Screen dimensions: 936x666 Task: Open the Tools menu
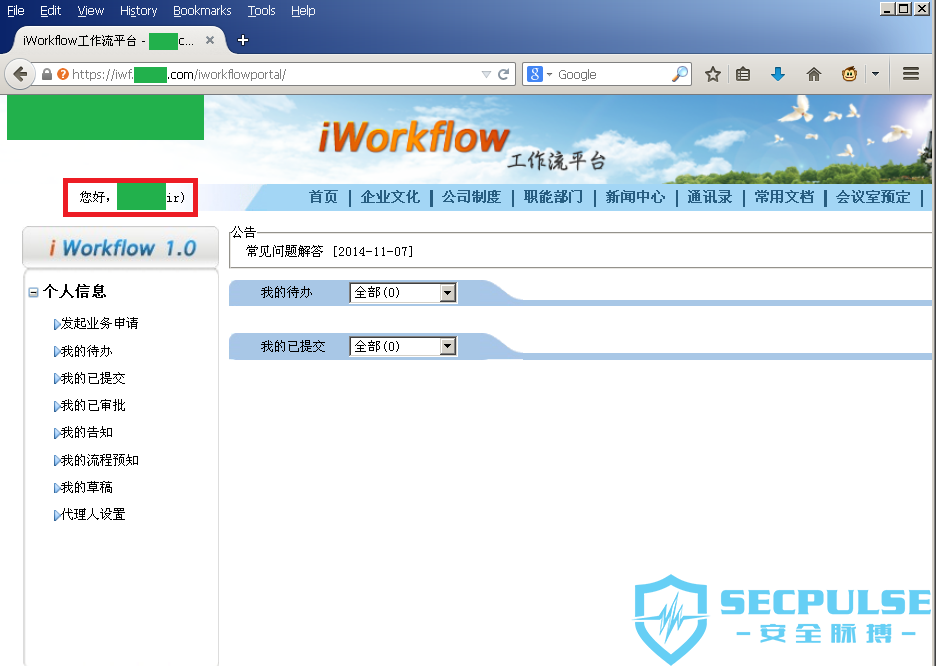pyautogui.click(x=261, y=11)
